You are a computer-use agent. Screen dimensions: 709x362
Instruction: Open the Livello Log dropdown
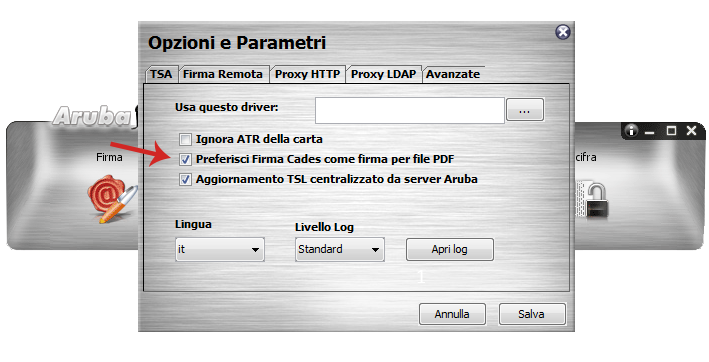click(340, 249)
